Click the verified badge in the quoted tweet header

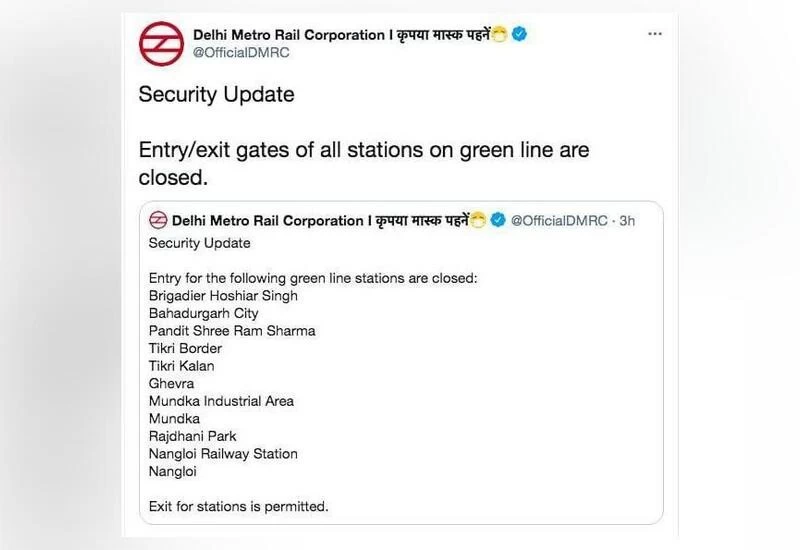497,220
